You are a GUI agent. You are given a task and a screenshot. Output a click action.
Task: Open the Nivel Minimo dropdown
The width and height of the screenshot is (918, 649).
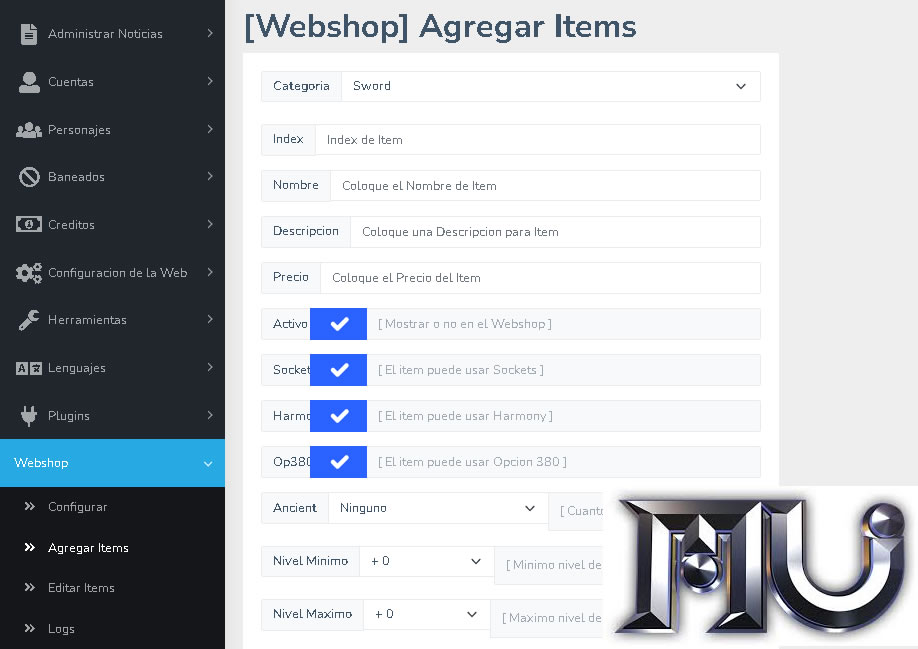tap(426, 561)
